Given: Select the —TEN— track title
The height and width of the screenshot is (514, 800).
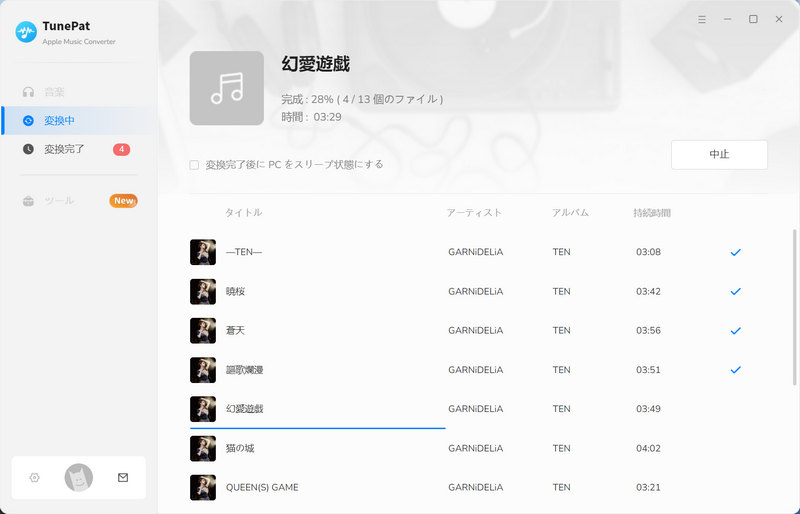Looking at the screenshot, I should pos(244,252).
